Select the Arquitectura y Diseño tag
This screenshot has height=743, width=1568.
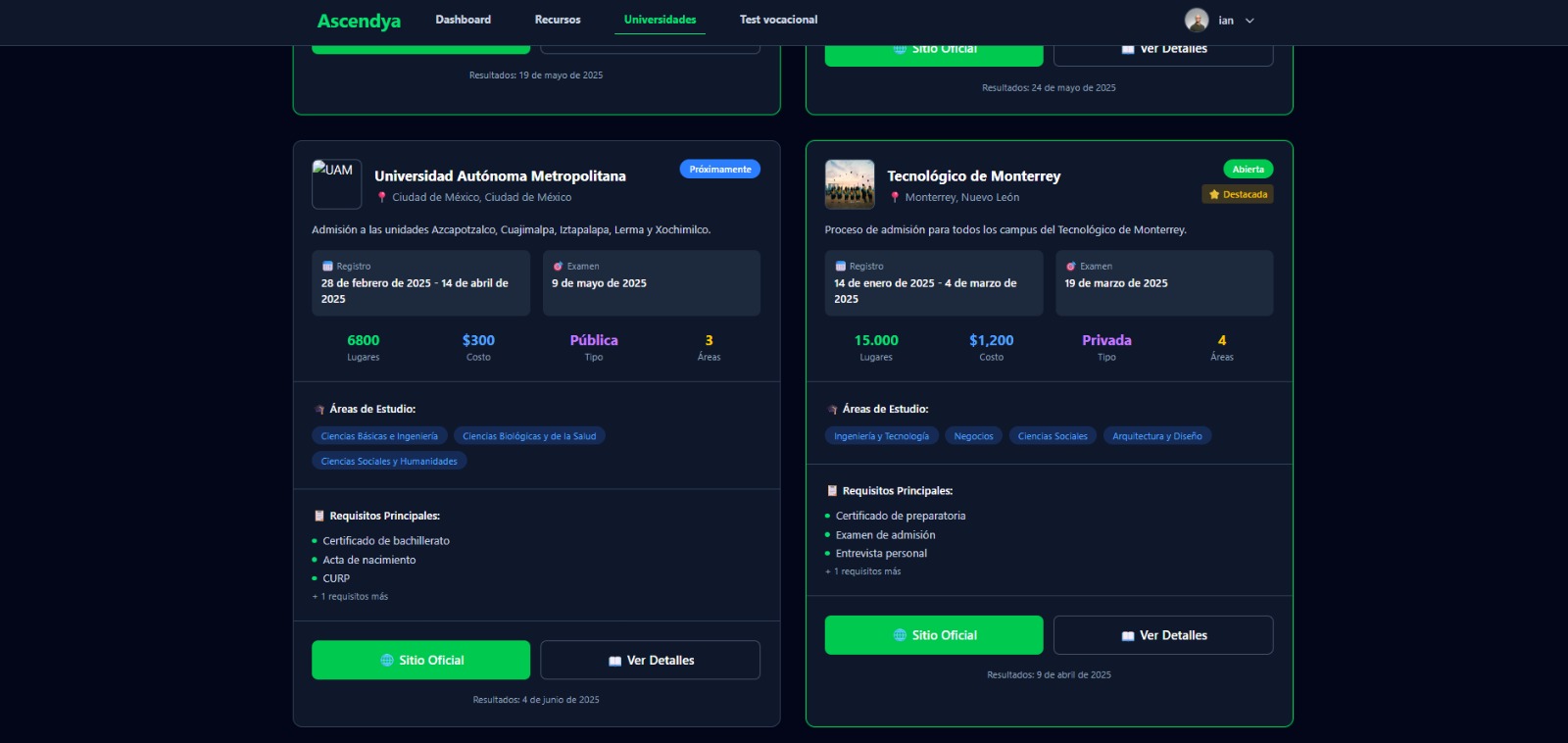[x=1156, y=436]
